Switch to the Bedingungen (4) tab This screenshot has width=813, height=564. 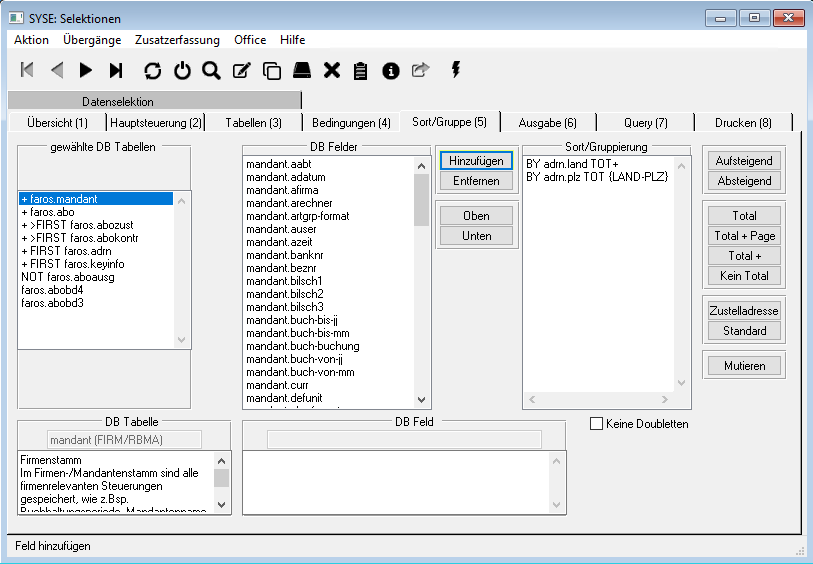pyautogui.click(x=351, y=123)
